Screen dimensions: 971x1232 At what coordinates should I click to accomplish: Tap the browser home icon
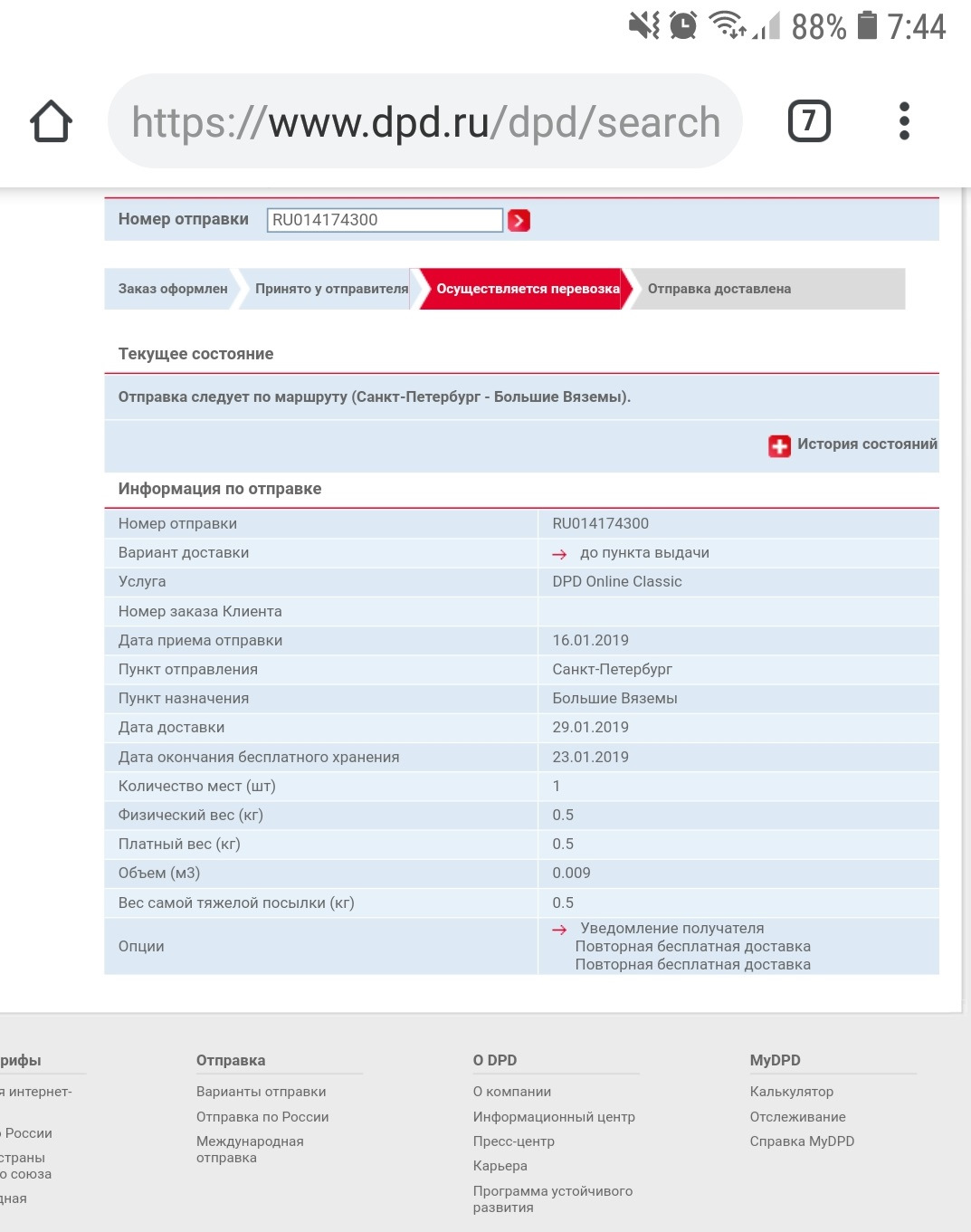point(52,121)
